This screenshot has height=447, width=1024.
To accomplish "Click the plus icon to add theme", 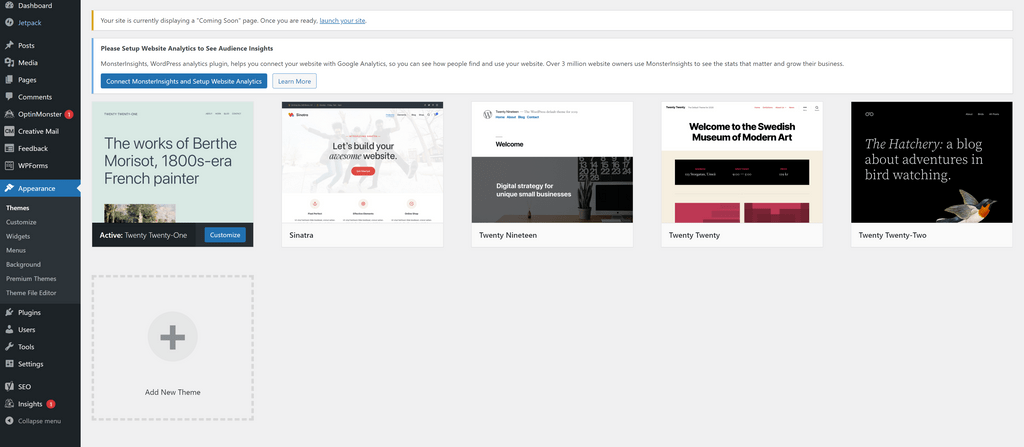I will pos(172,337).
